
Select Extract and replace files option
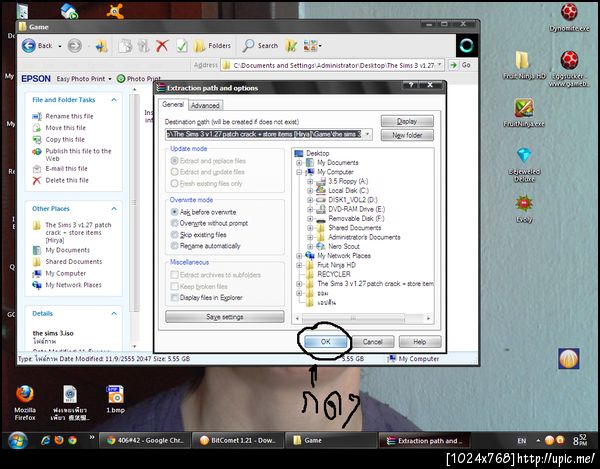(x=174, y=161)
